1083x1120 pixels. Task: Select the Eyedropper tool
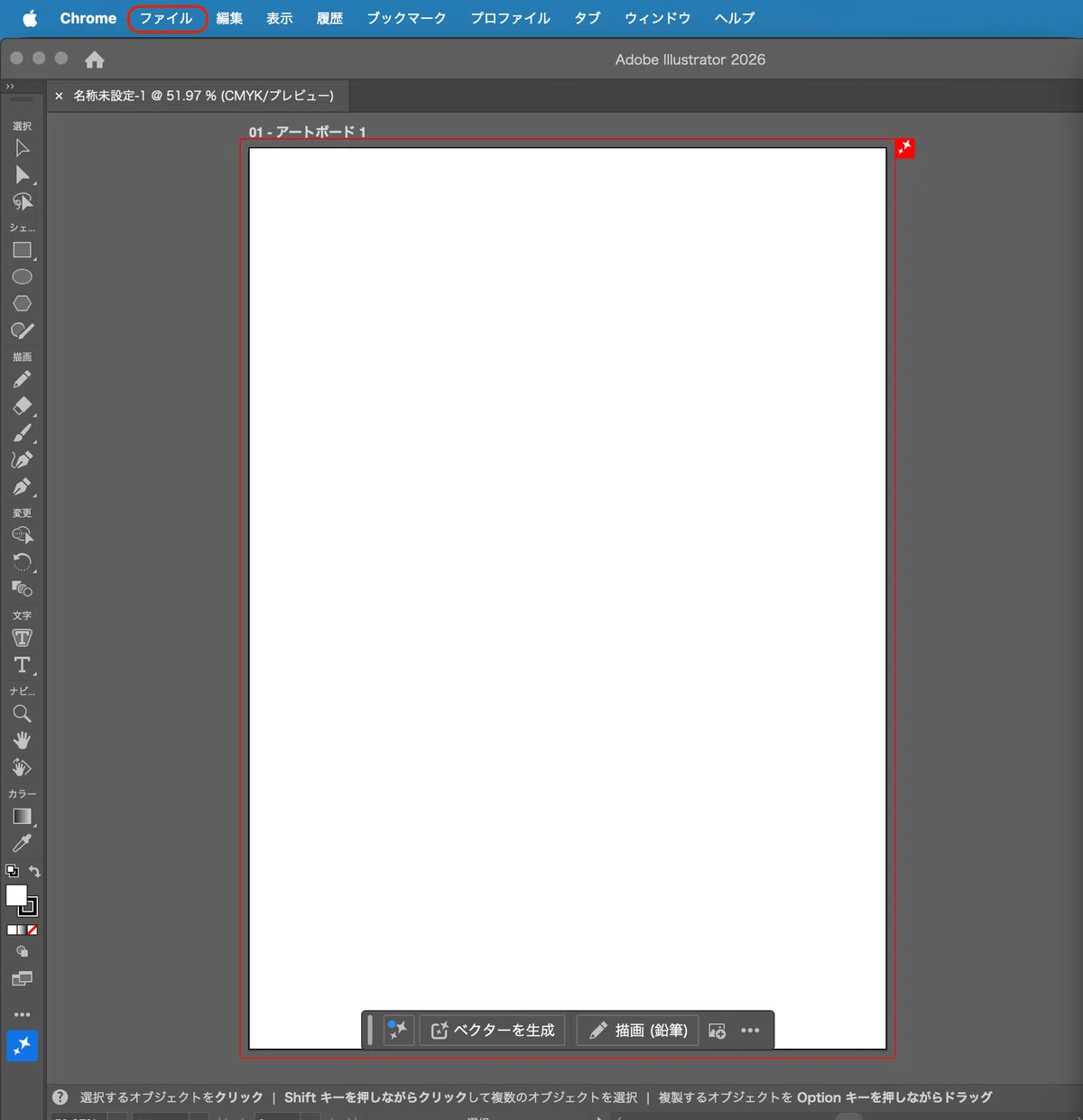point(23,843)
